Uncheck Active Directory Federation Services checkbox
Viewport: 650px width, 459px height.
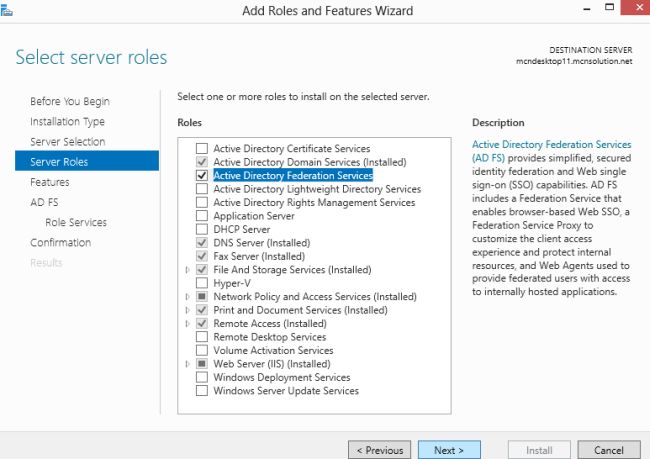[x=202, y=175]
